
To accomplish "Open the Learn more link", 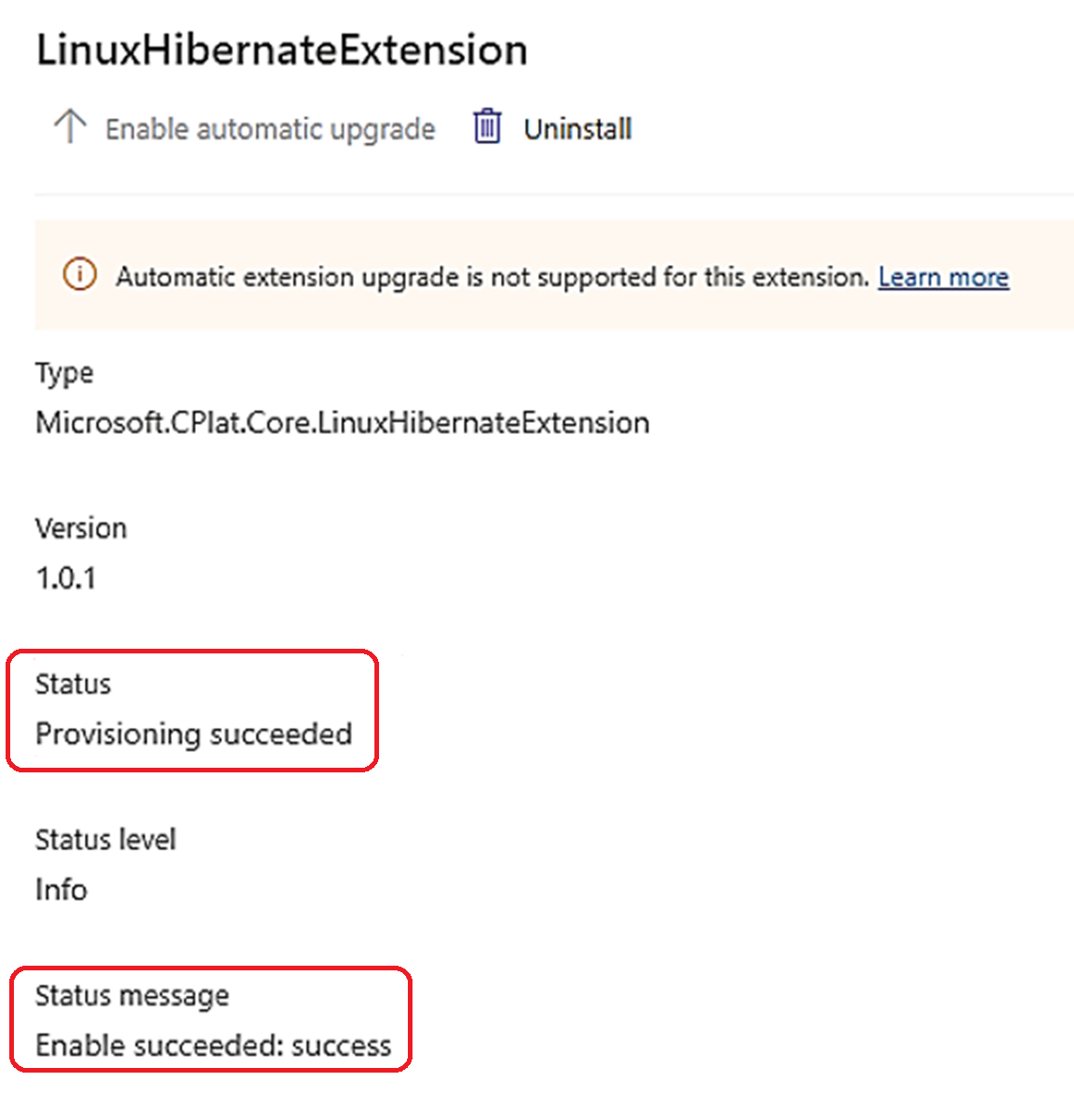I will pyautogui.click(x=943, y=276).
